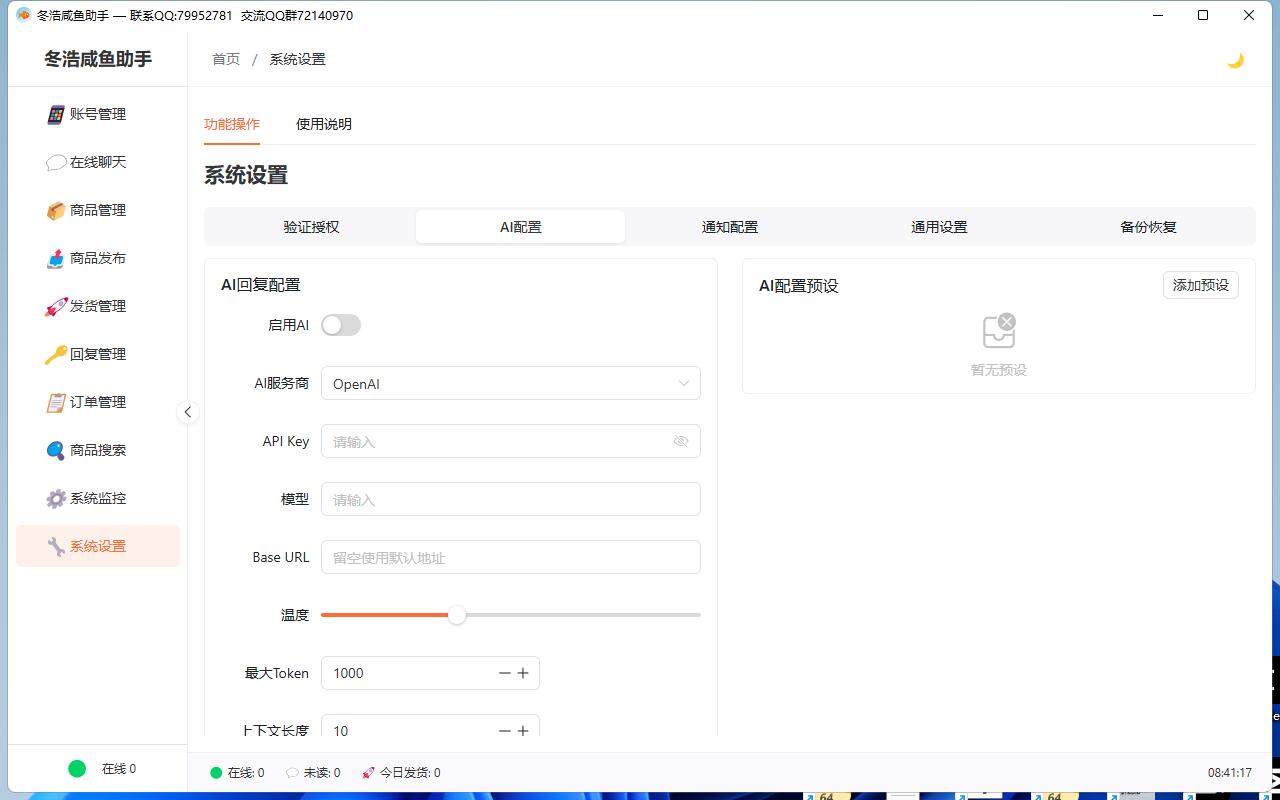Image resolution: width=1280 pixels, height=800 pixels.
Task: Select 回复管理 key menu item
Action: pos(98,354)
